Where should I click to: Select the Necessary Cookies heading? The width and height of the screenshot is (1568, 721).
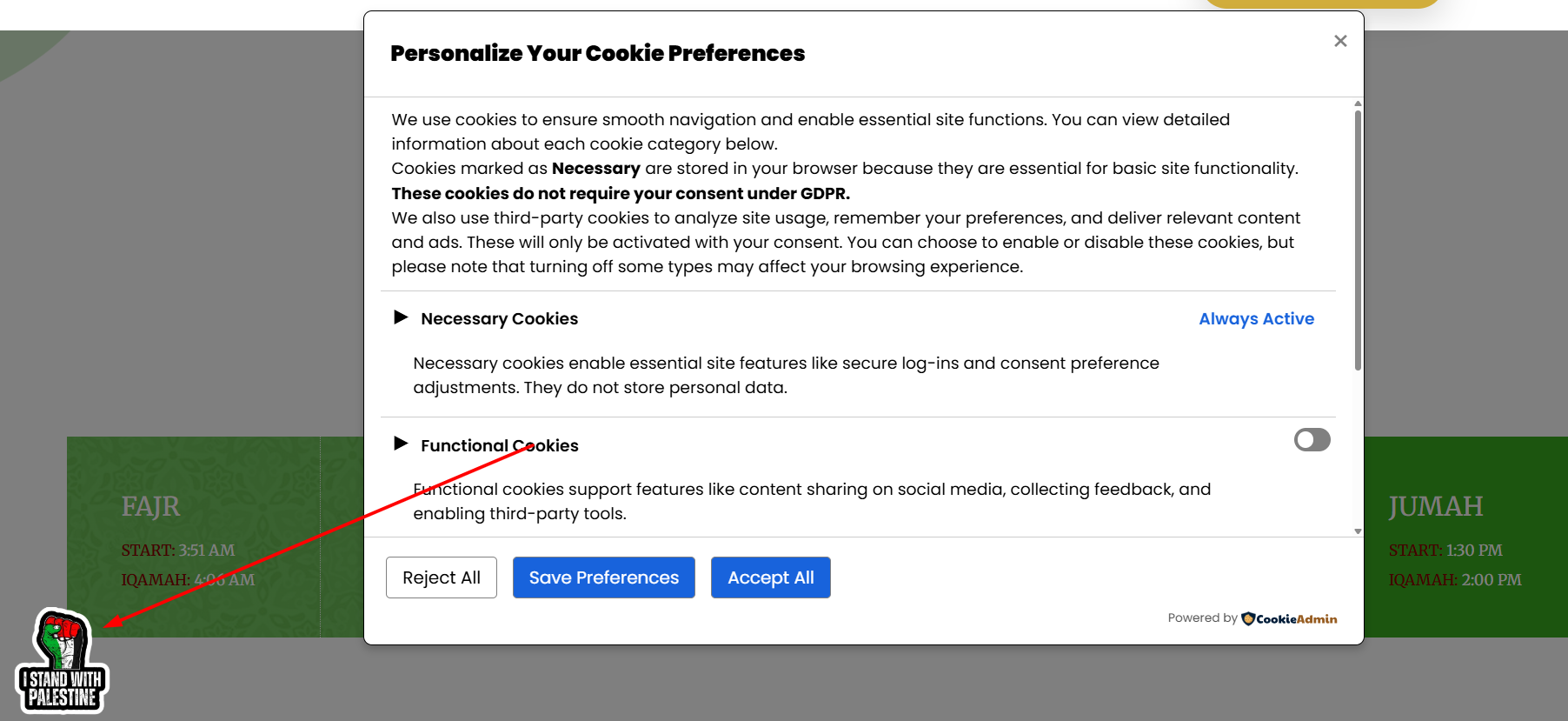(499, 318)
